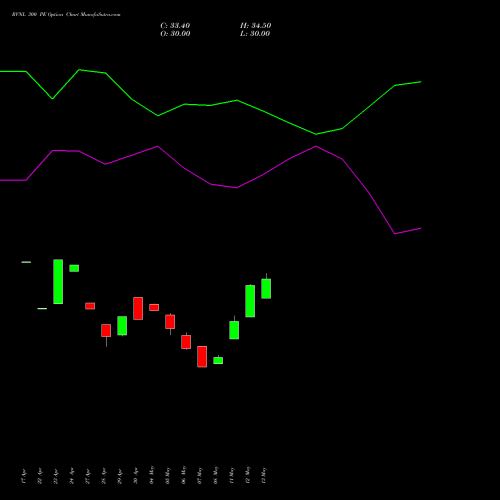The width and height of the screenshot is (500, 500).
Task: Click the lowest red candlestick at 07 May
Action: tap(202, 357)
